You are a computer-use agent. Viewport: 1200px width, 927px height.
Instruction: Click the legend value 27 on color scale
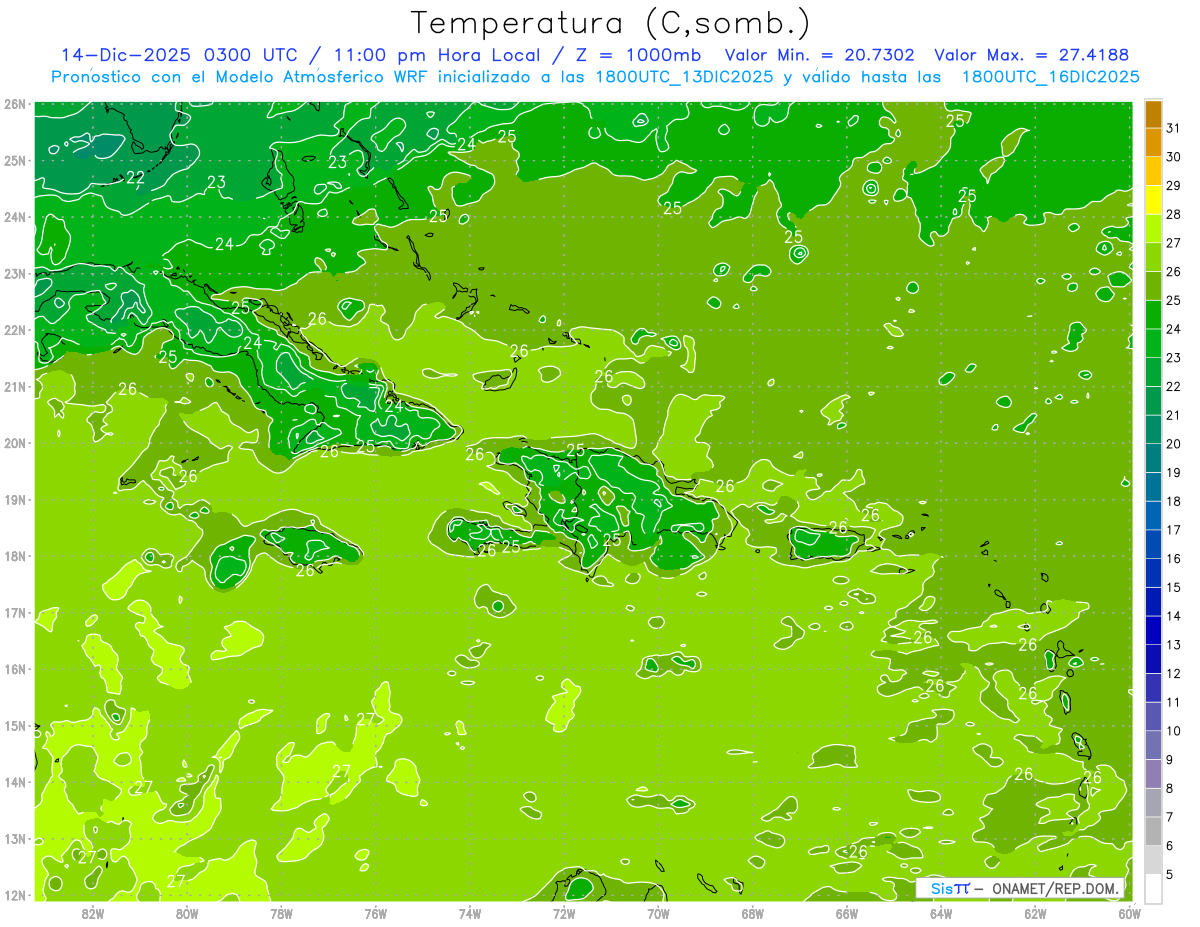click(1174, 243)
